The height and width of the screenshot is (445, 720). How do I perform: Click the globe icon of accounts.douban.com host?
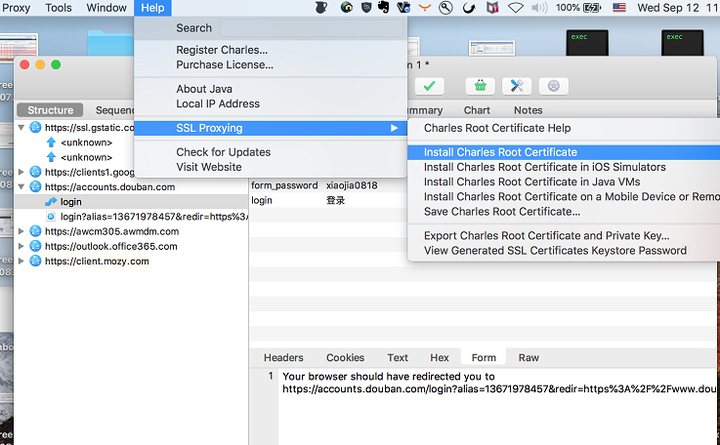(35, 186)
